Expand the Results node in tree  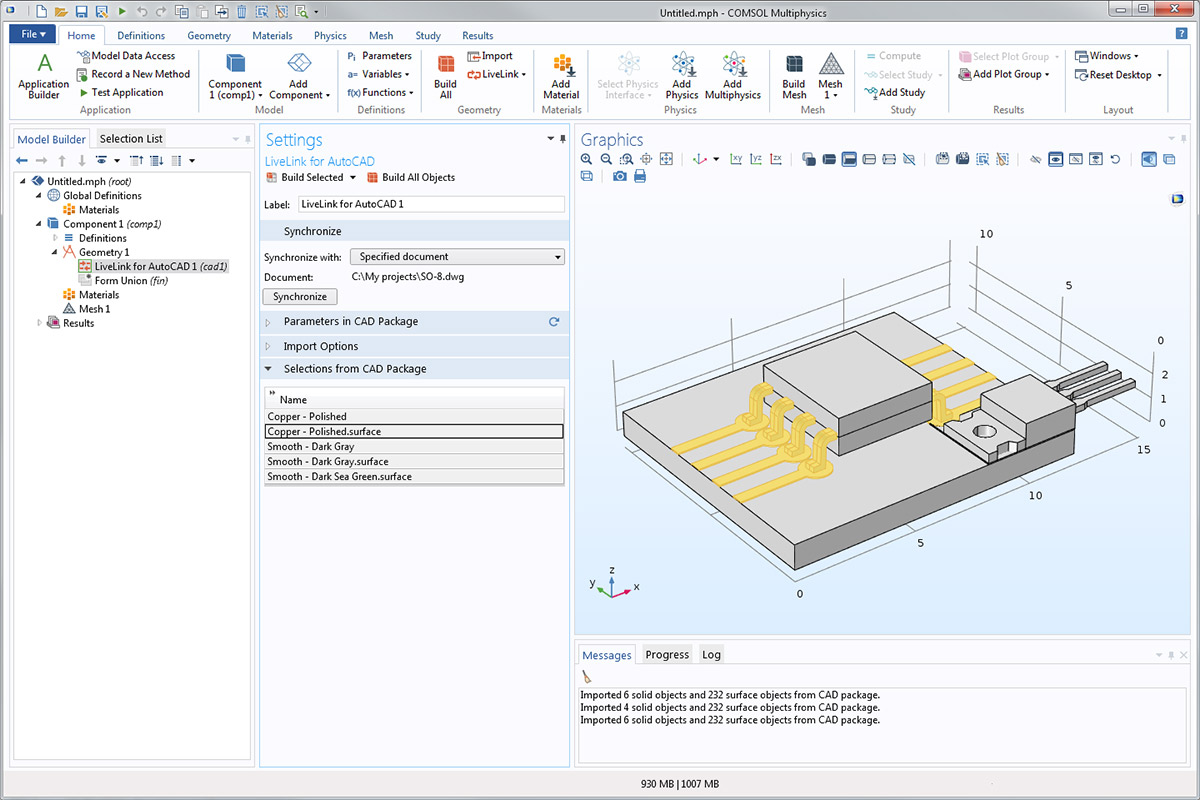point(41,323)
